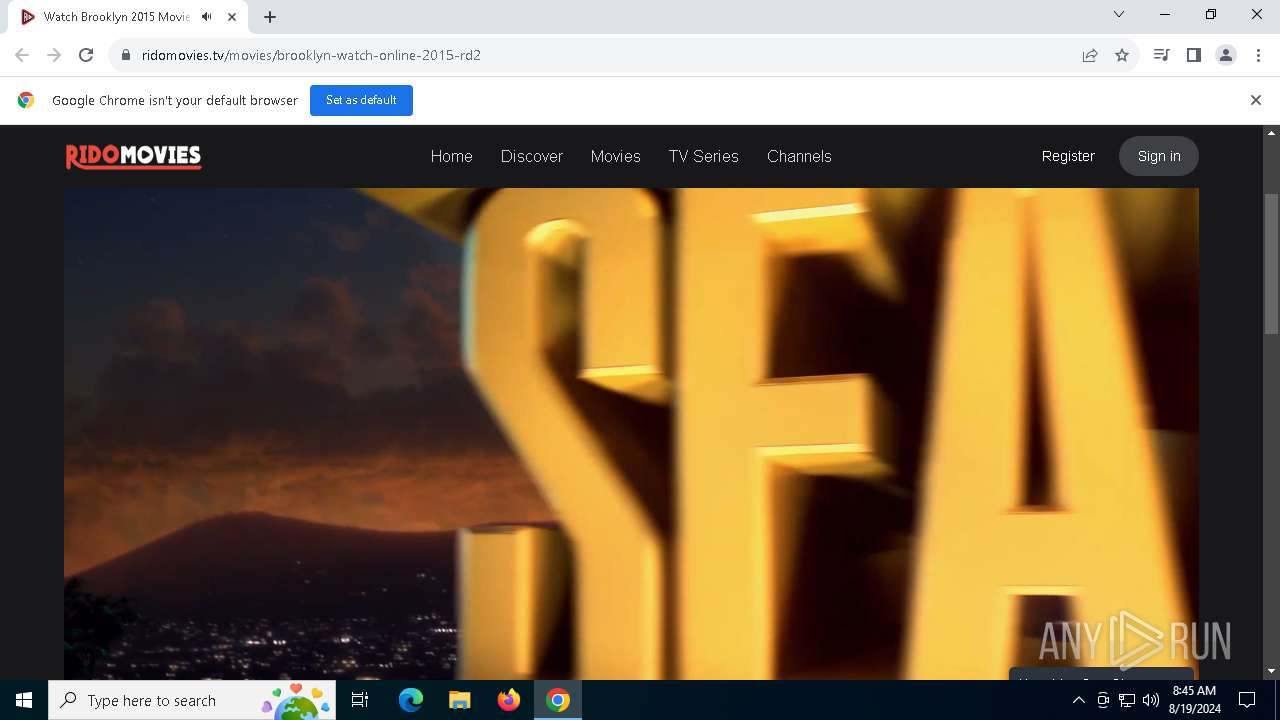View site information lock icon
Viewport: 1280px width, 720px height.
click(126, 55)
